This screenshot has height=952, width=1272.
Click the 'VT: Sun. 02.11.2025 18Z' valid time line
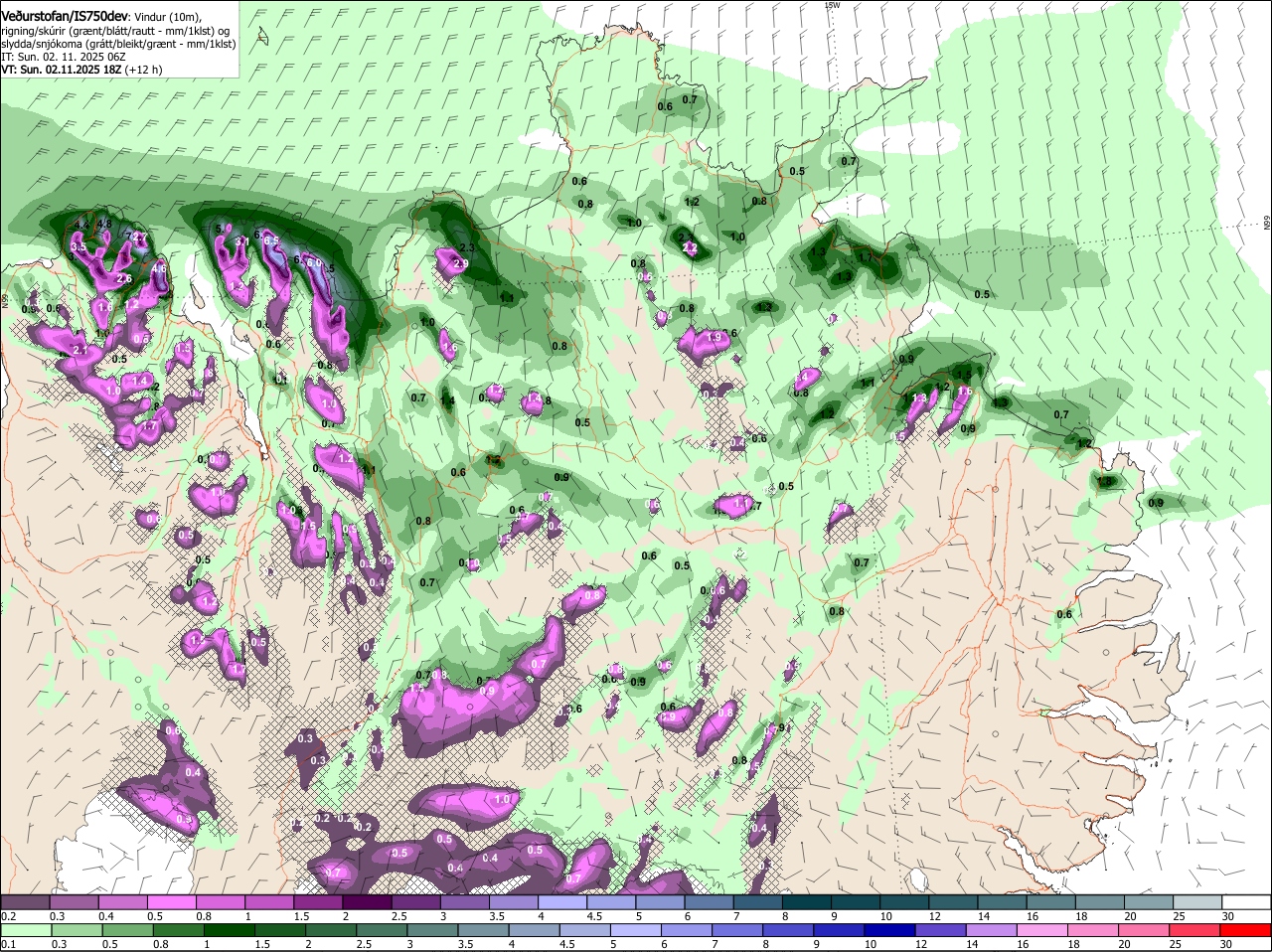(61, 70)
